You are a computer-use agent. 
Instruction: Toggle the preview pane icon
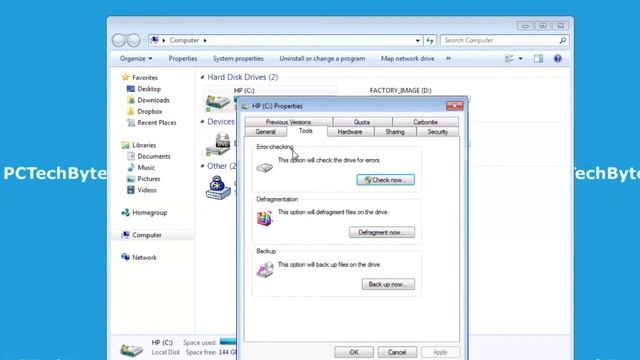[x=538, y=59]
